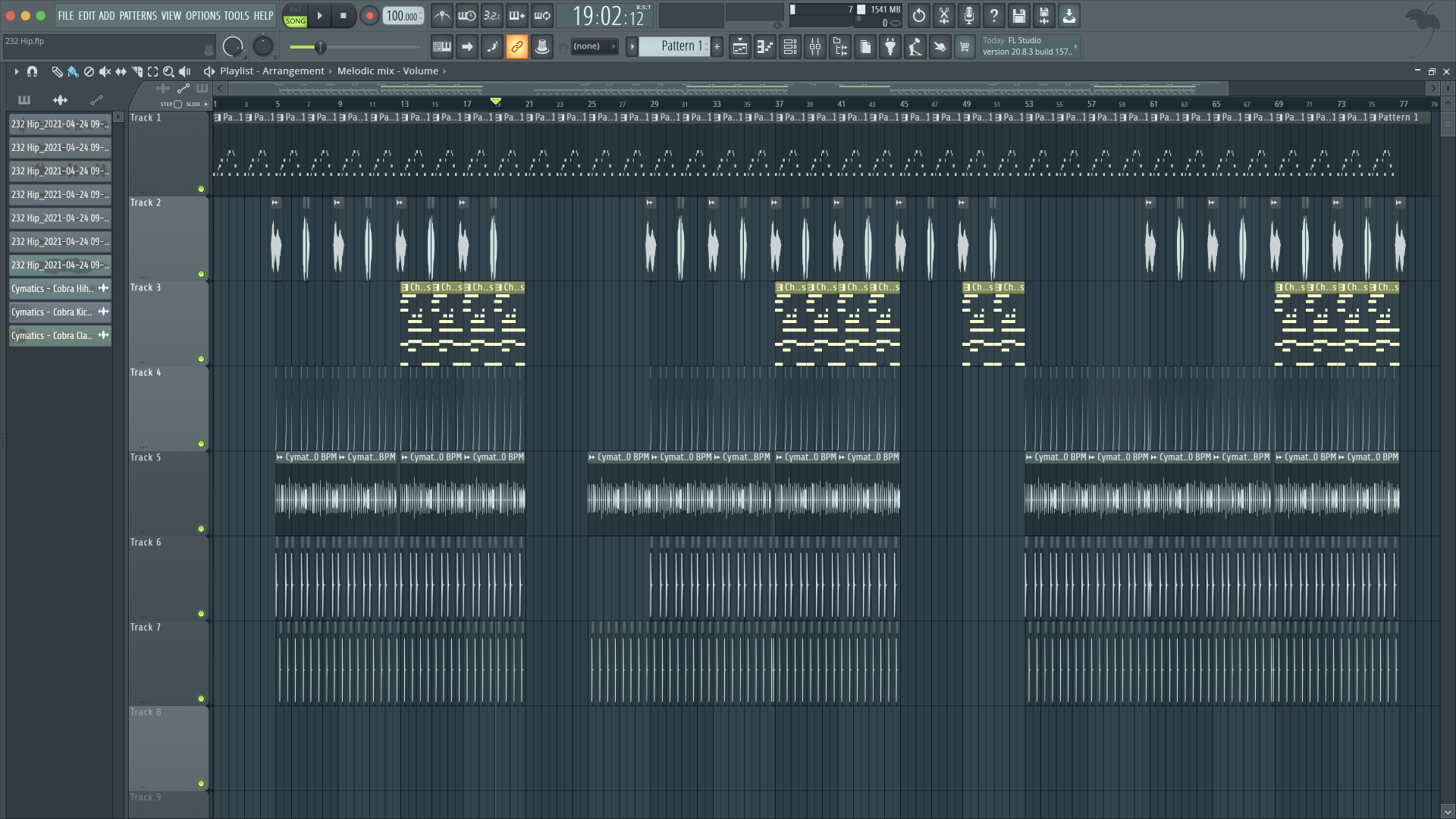The height and width of the screenshot is (819, 1456).
Task: Toggle auto scrolling arrow icon
Action: [x=467, y=47]
